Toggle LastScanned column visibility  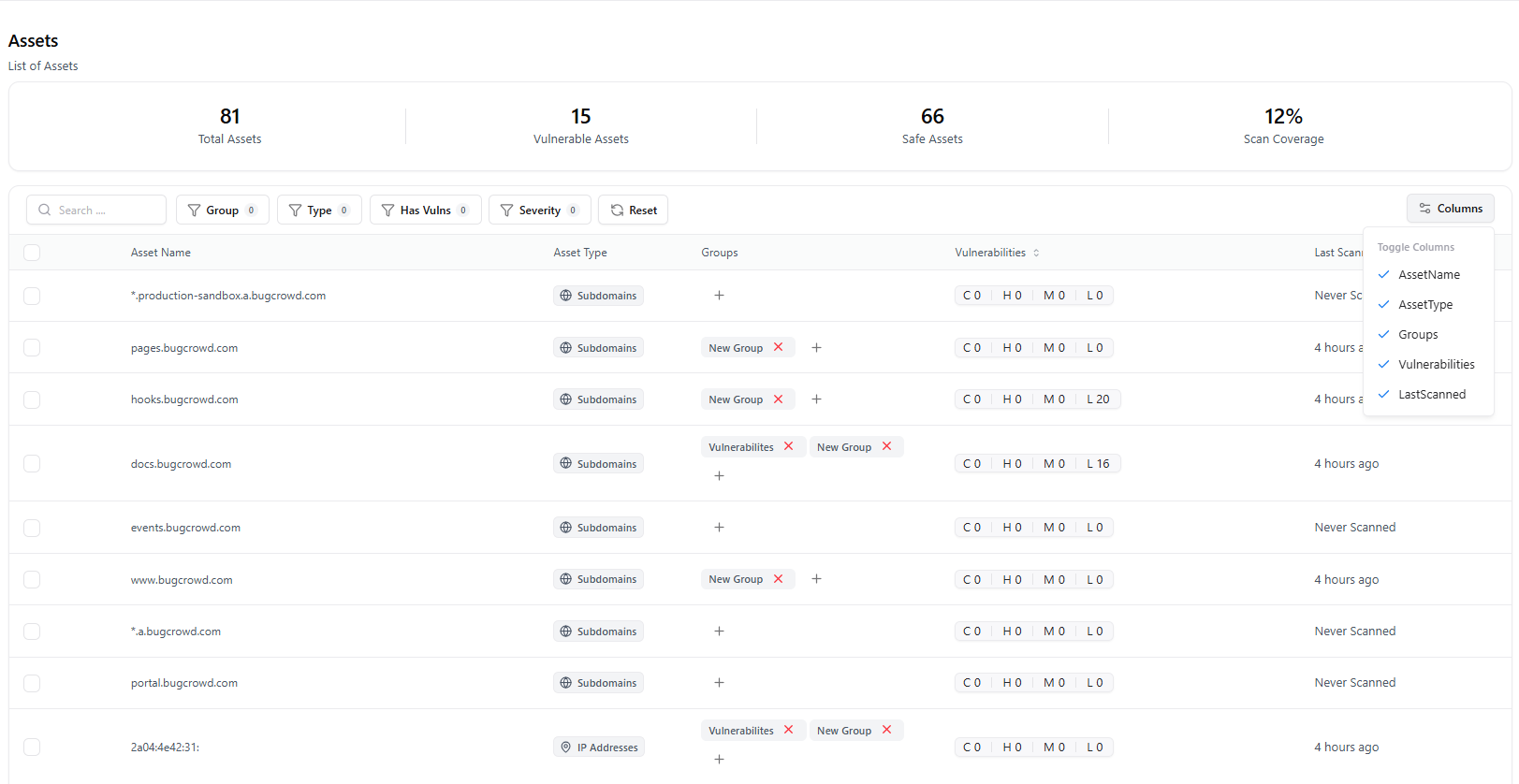pos(1428,394)
